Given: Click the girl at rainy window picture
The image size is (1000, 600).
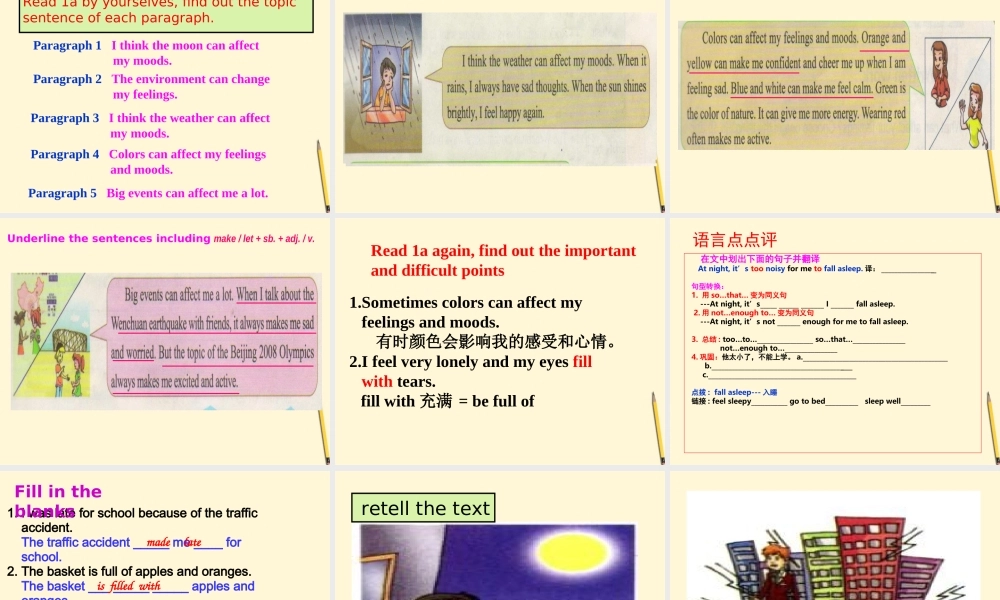Looking at the screenshot, I should (x=383, y=83).
